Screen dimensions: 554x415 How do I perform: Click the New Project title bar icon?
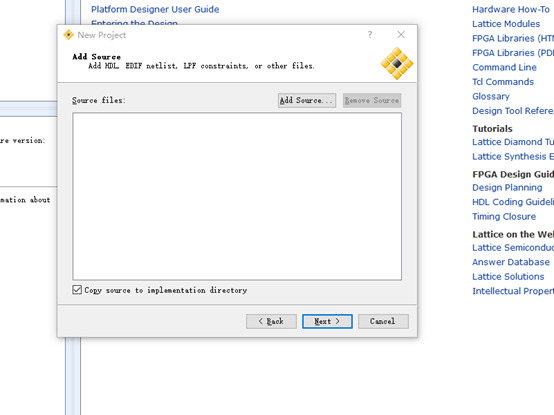[68, 35]
